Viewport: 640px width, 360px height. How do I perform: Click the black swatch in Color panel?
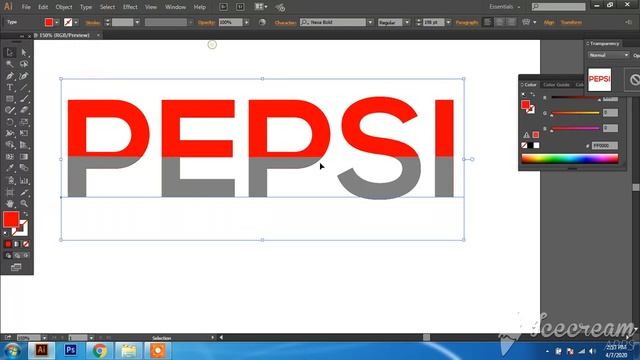pos(530,145)
